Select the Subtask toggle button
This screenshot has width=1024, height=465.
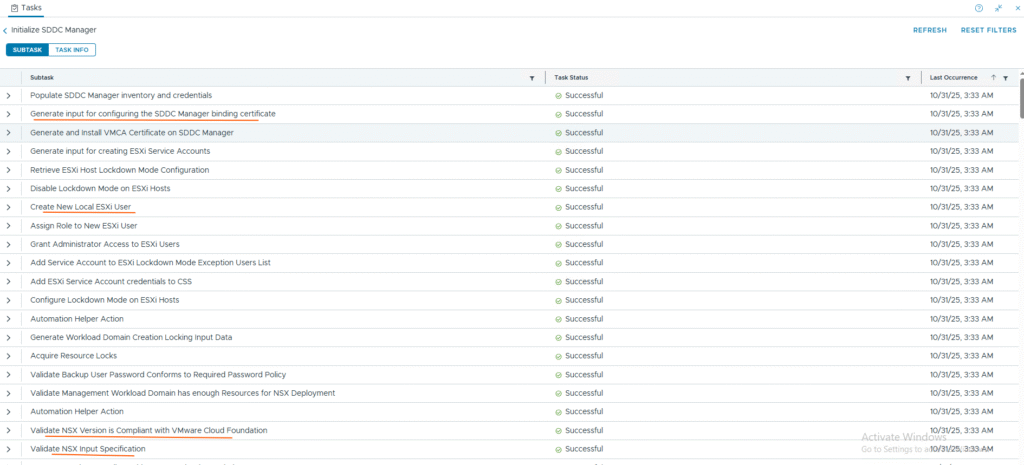(27, 49)
